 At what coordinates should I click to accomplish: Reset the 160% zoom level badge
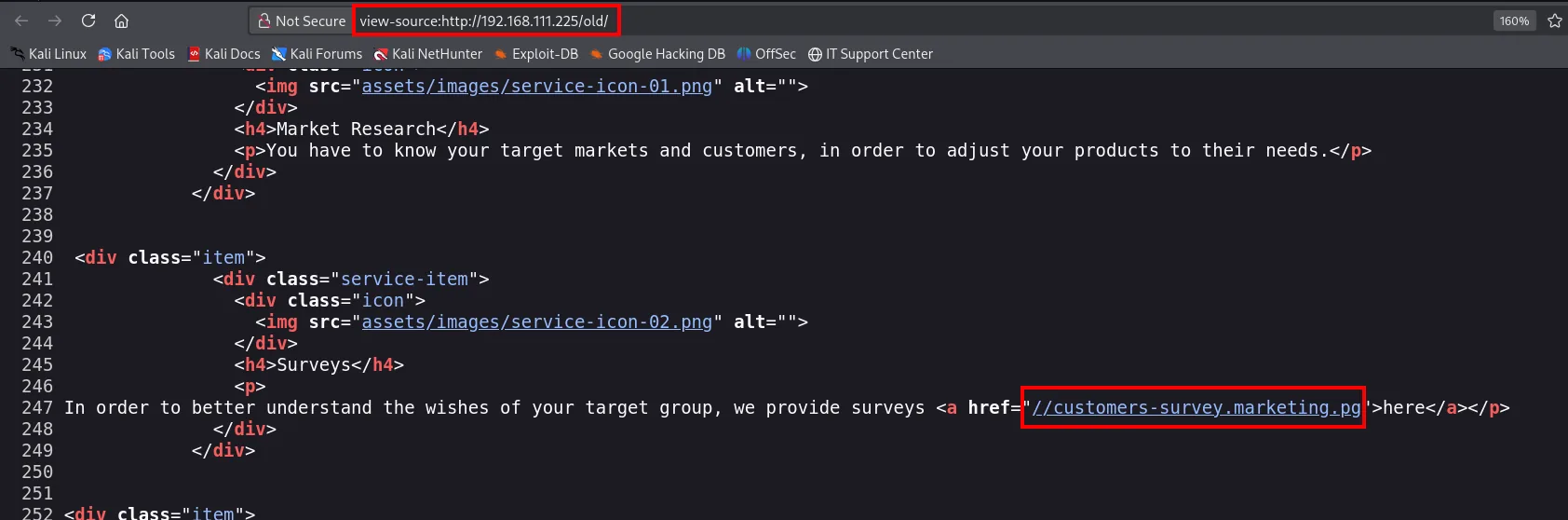pos(1514,21)
